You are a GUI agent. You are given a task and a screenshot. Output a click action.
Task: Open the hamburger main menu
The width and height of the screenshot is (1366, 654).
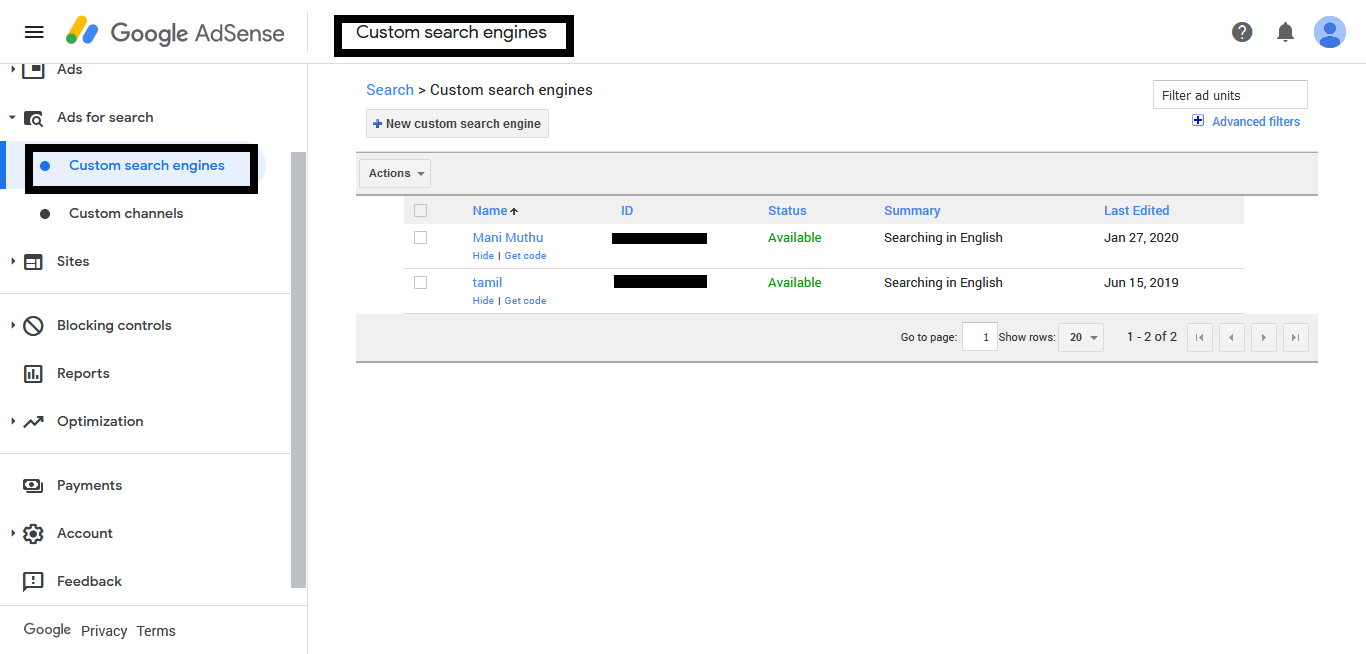coord(34,32)
